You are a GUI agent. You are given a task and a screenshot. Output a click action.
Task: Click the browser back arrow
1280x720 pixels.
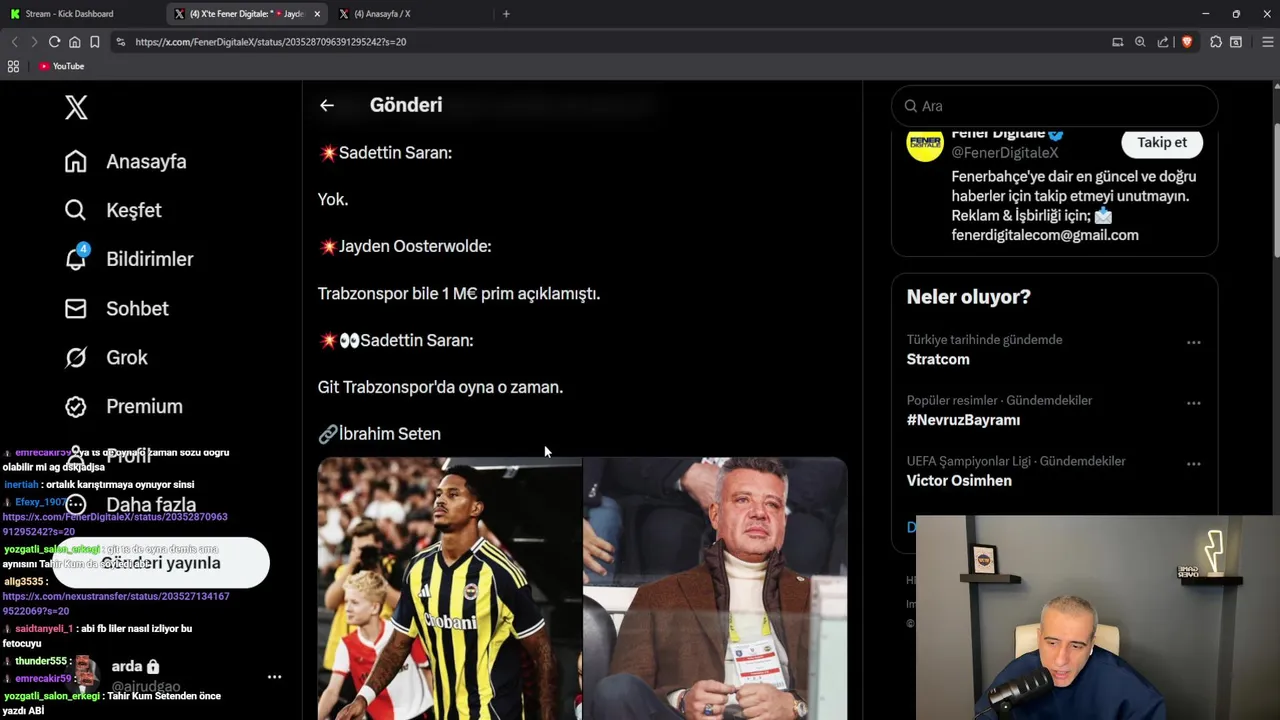tap(14, 42)
